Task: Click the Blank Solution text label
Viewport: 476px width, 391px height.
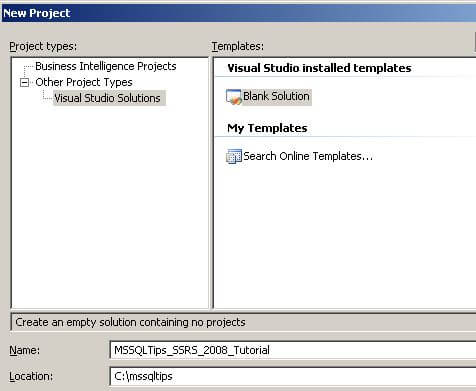Action: (x=276, y=97)
